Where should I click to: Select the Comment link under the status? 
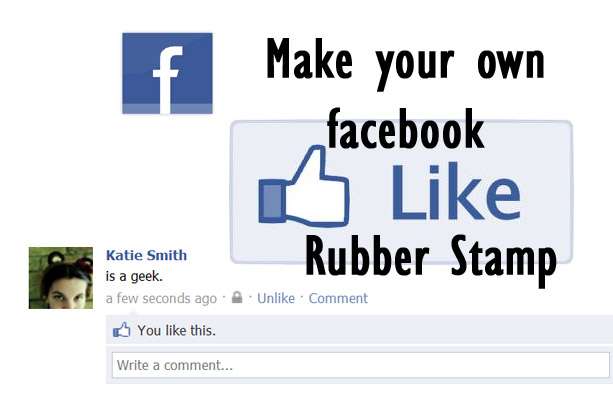tap(338, 298)
